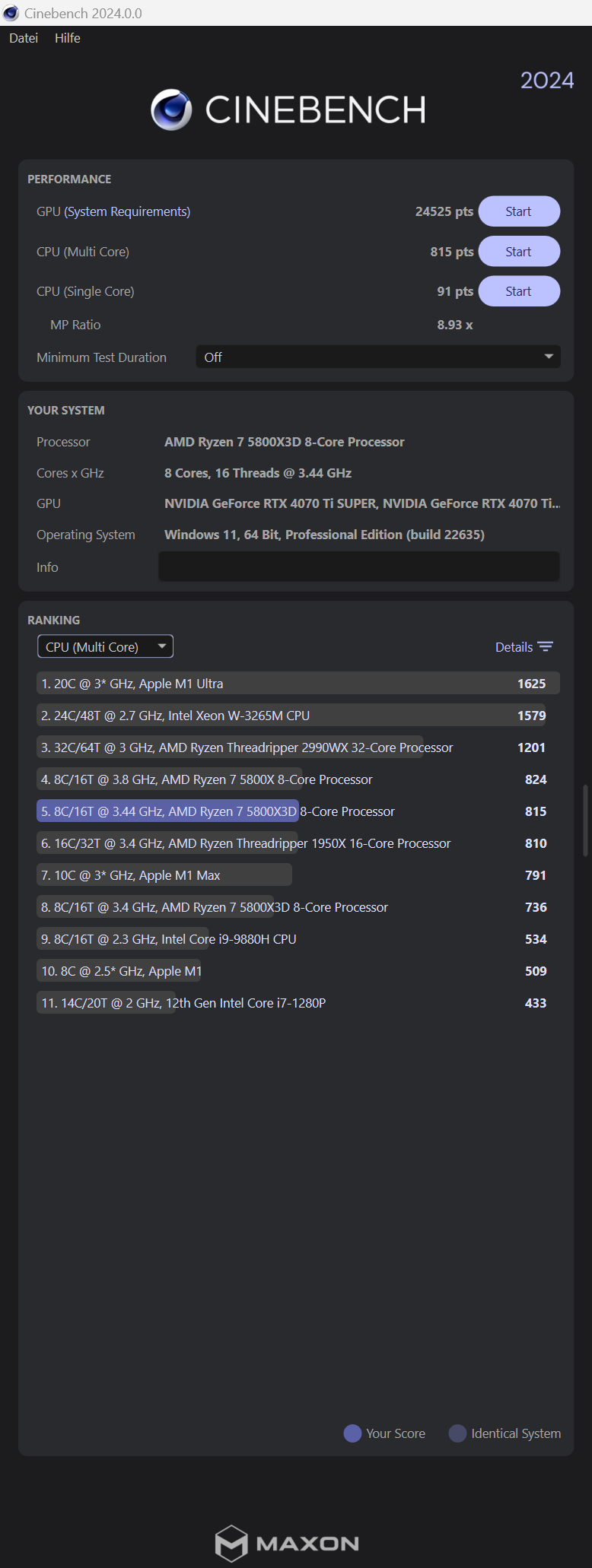Image resolution: width=592 pixels, height=1568 pixels.
Task: Select the Apple M1 Max ranking row
Action: point(298,875)
